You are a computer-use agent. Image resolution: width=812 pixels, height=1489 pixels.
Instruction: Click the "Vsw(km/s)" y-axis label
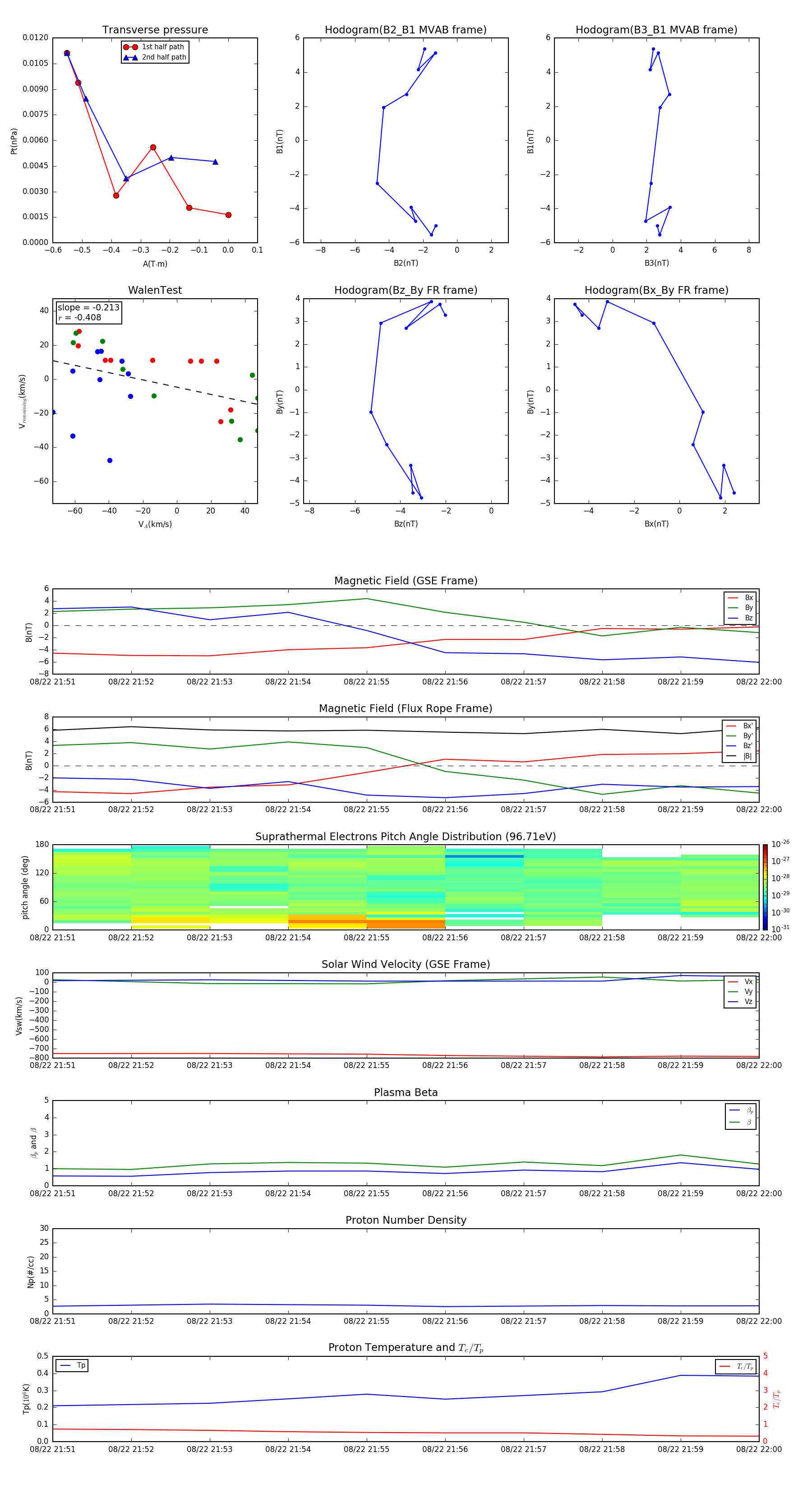18,1016
